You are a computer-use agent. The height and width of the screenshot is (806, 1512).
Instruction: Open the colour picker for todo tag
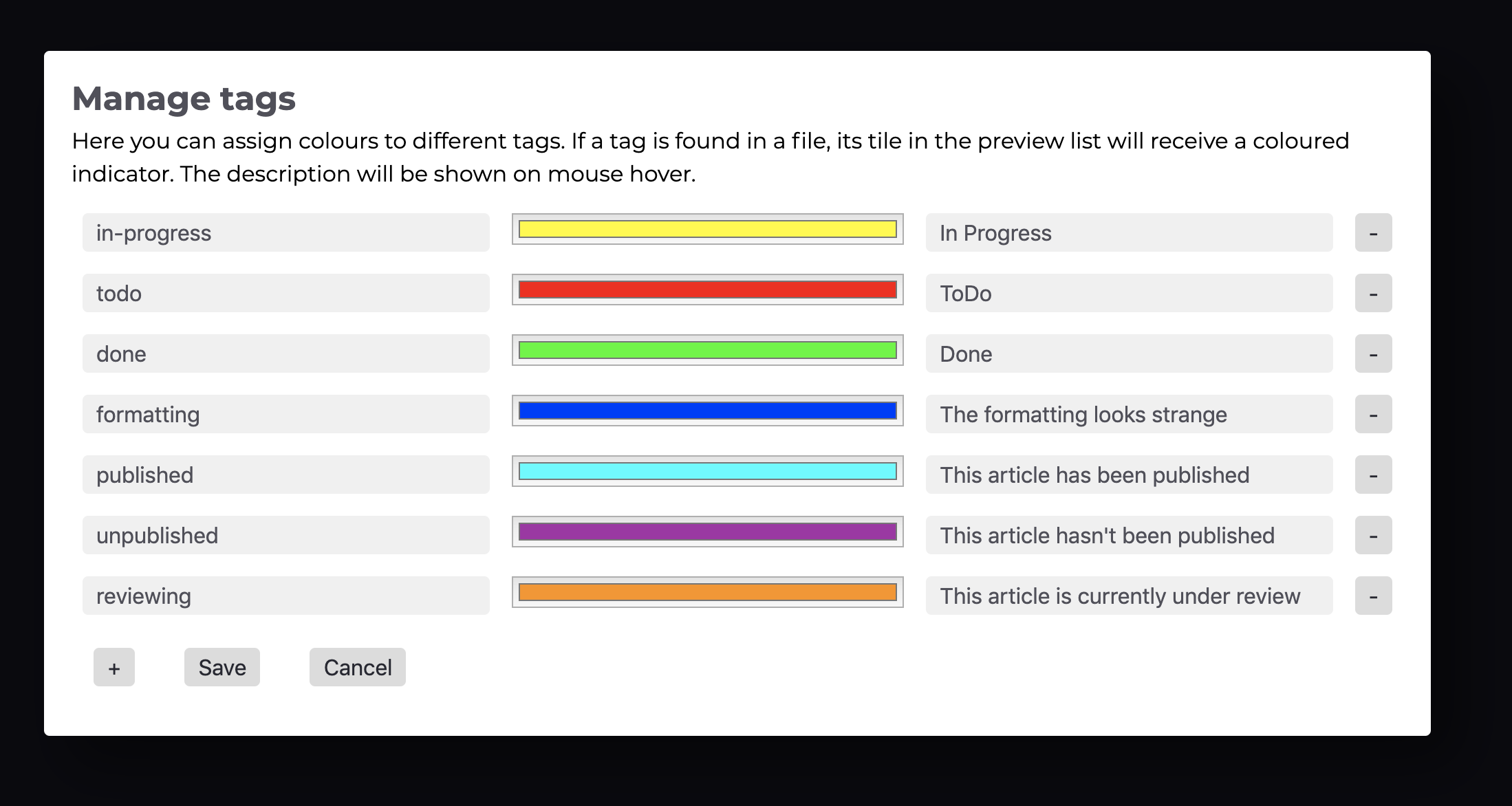coord(707,292)
